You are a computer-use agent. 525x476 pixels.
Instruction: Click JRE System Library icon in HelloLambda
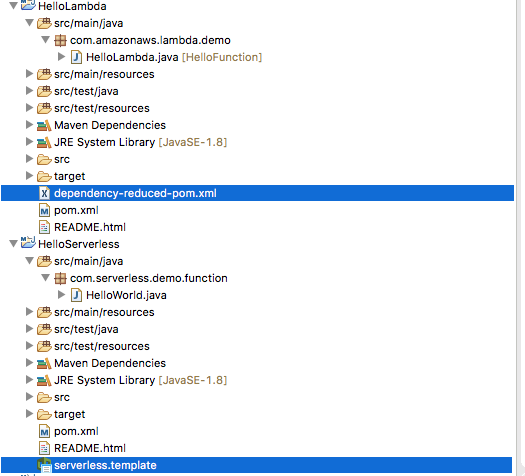44,143
